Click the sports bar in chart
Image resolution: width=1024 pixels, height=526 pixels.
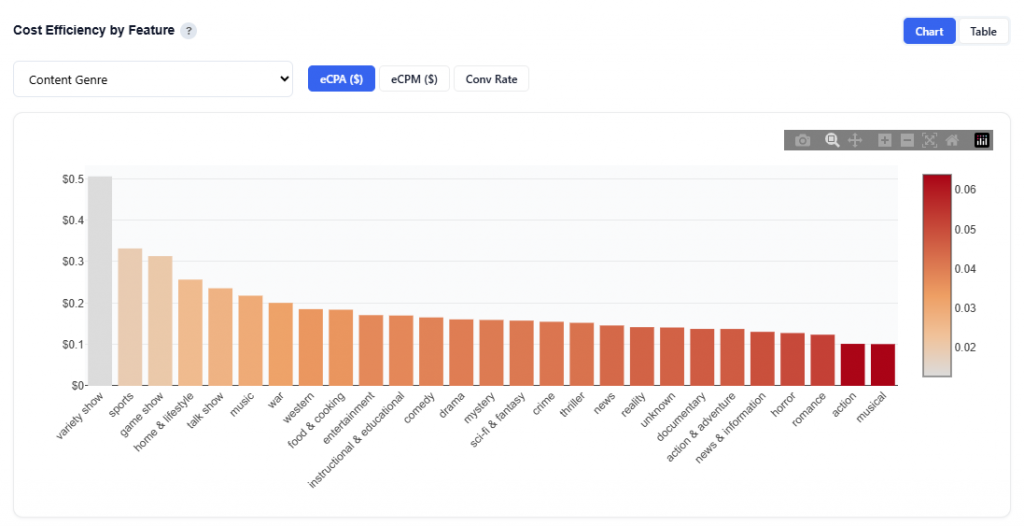(x=130, y=317)
